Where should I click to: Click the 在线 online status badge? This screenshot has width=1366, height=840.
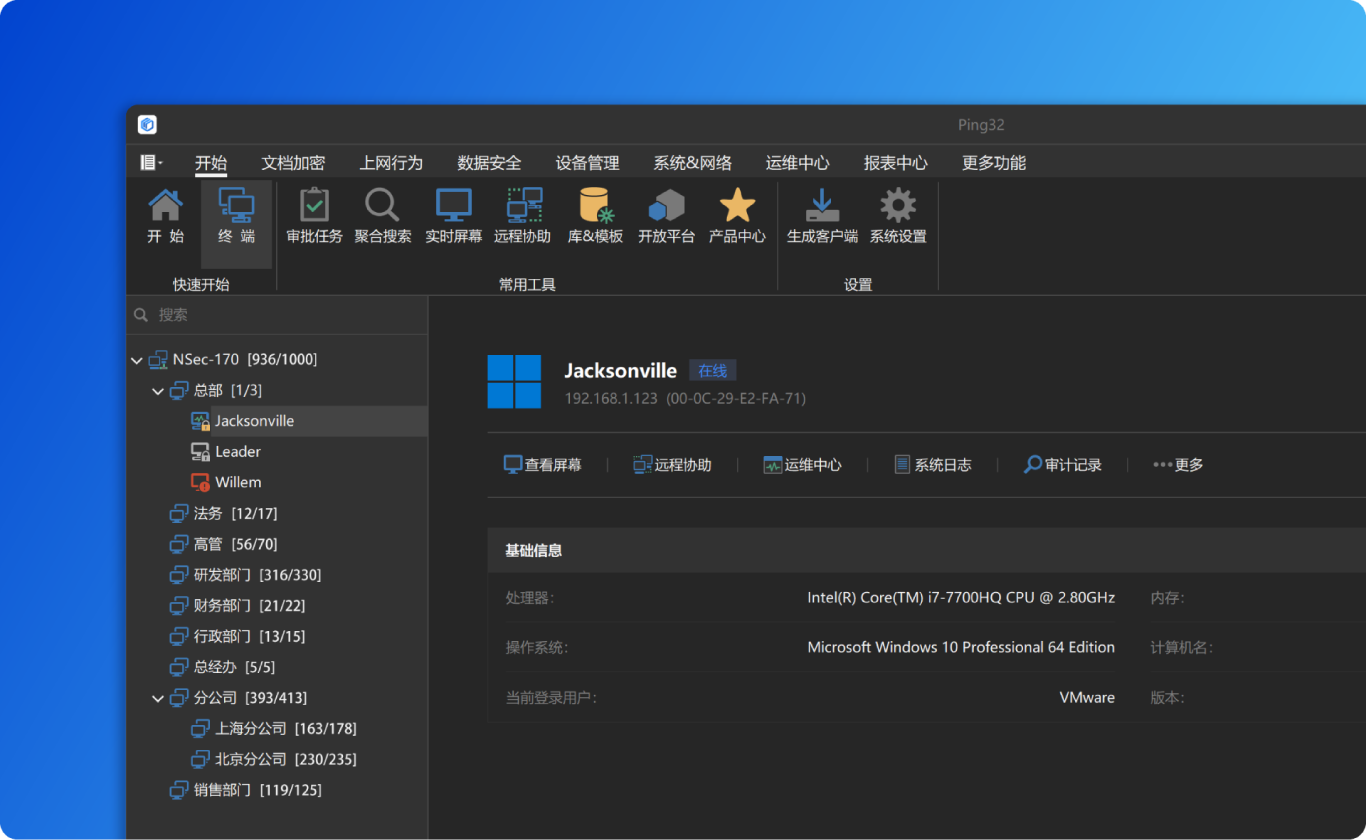coord(713,371)
